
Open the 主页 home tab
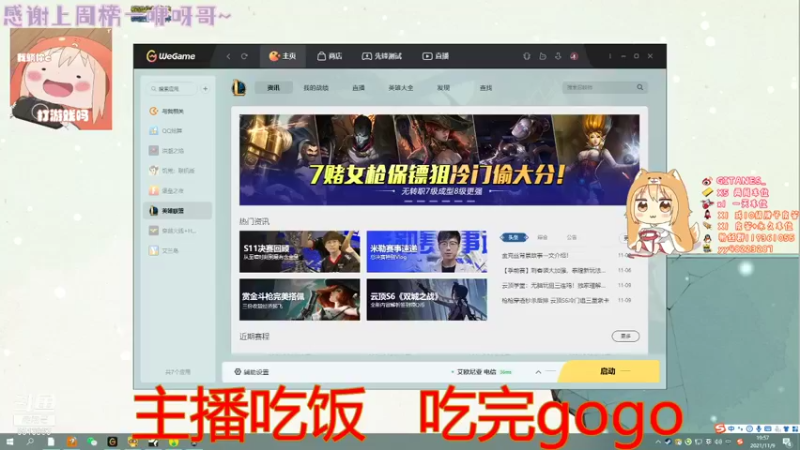283,56
